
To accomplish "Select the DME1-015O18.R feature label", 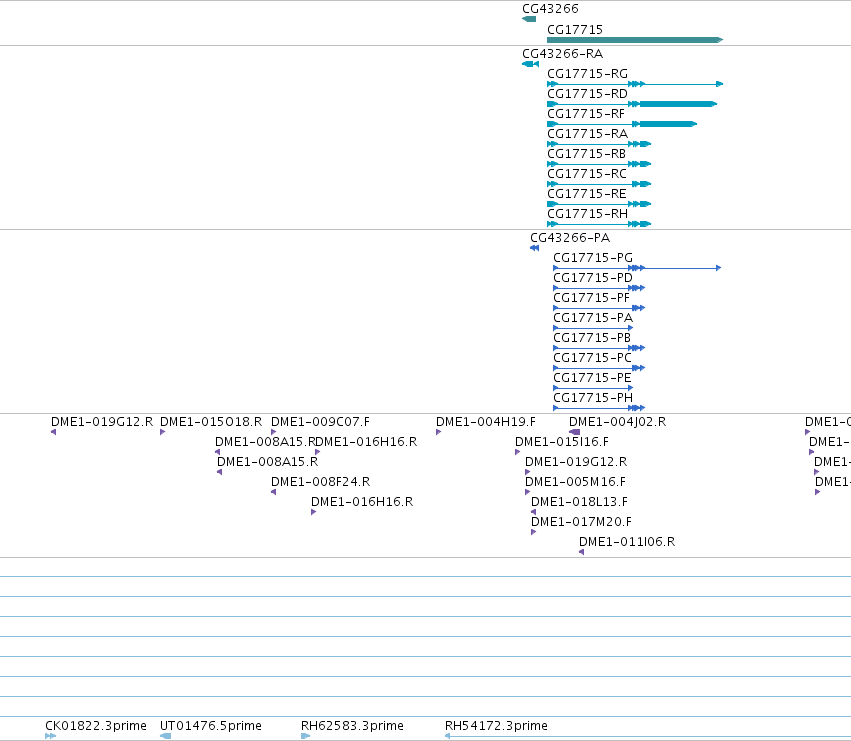I will pyautogui.click(x=211, y=422).
